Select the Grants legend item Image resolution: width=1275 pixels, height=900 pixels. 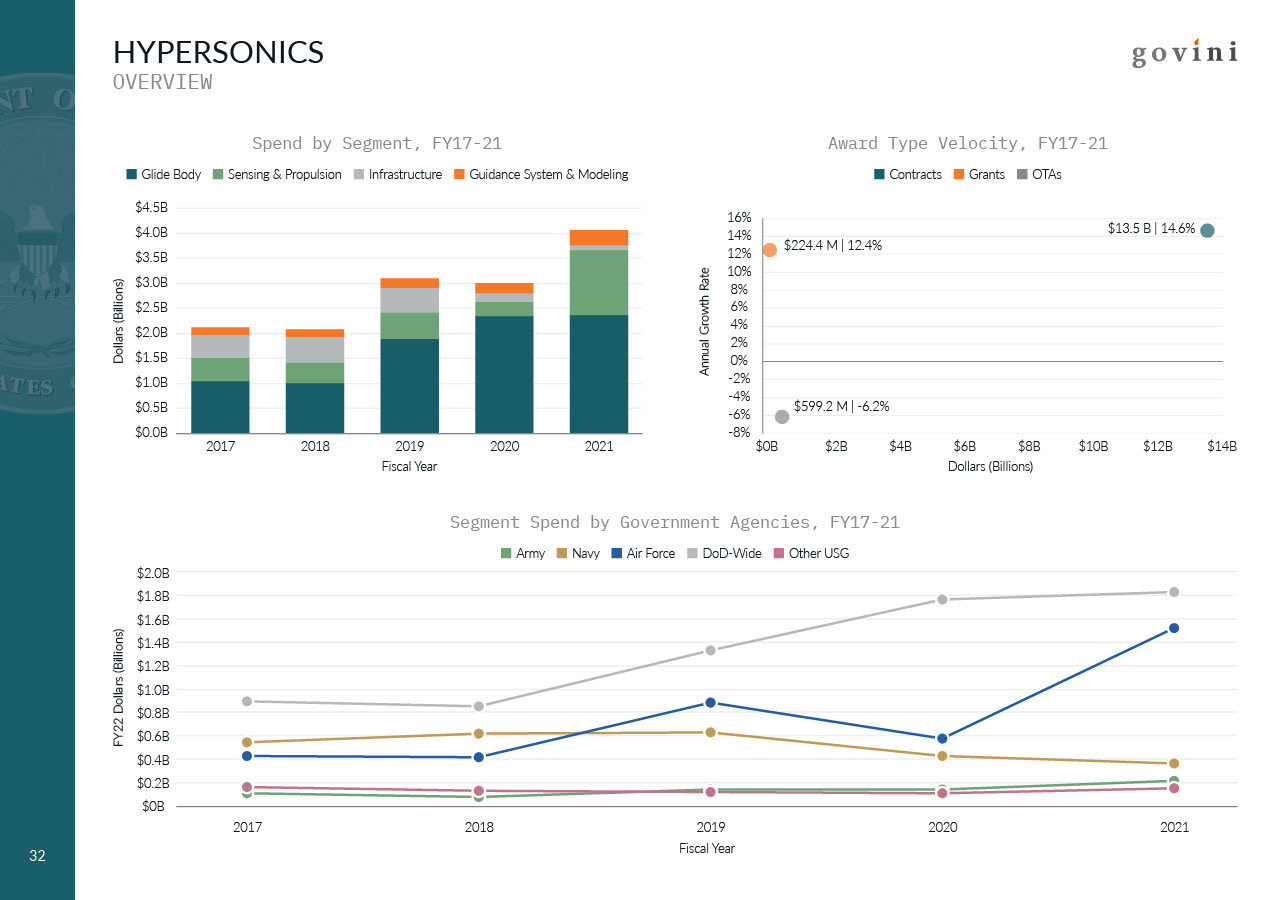click(979, 174)
